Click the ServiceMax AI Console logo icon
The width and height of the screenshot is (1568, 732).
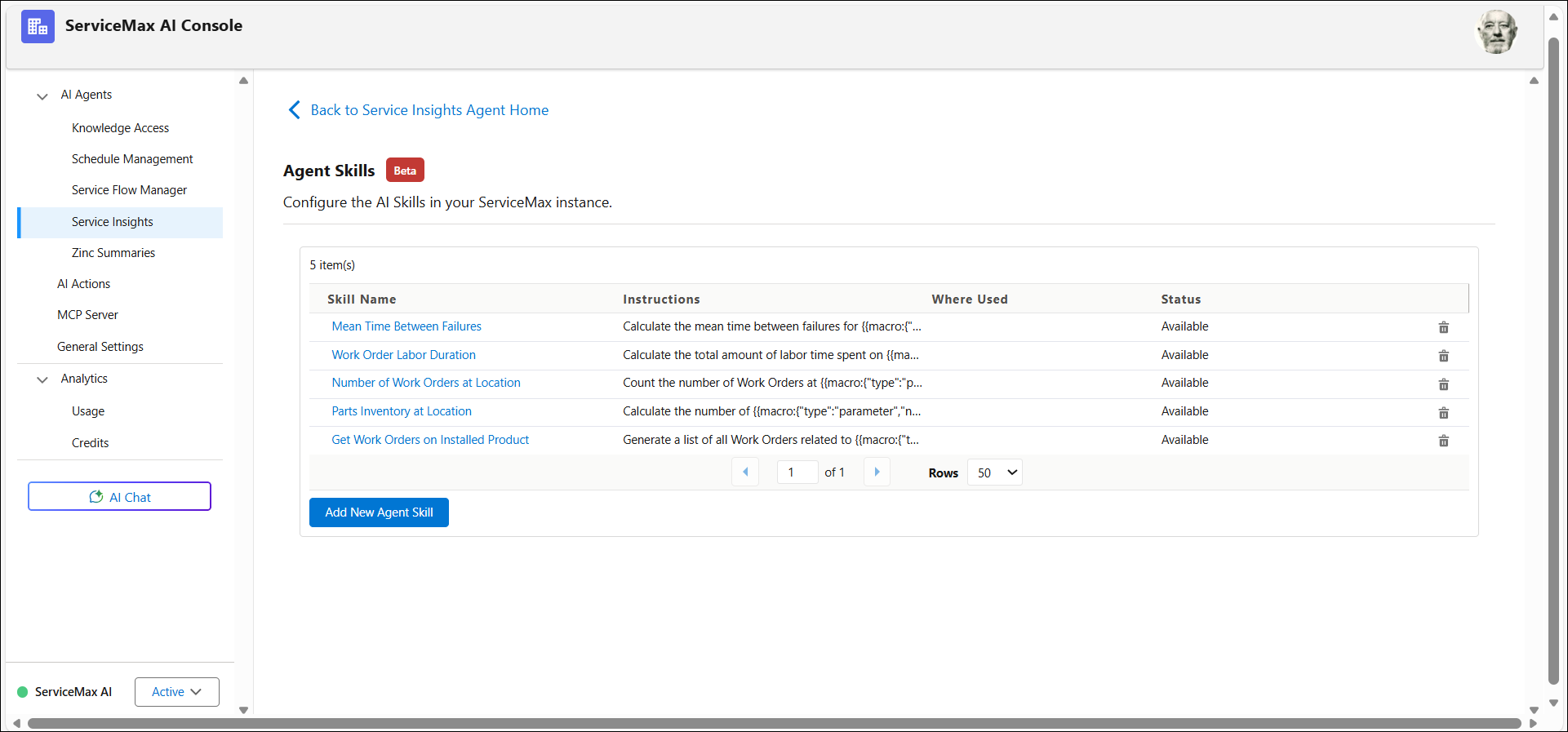(x=38, y=26)
